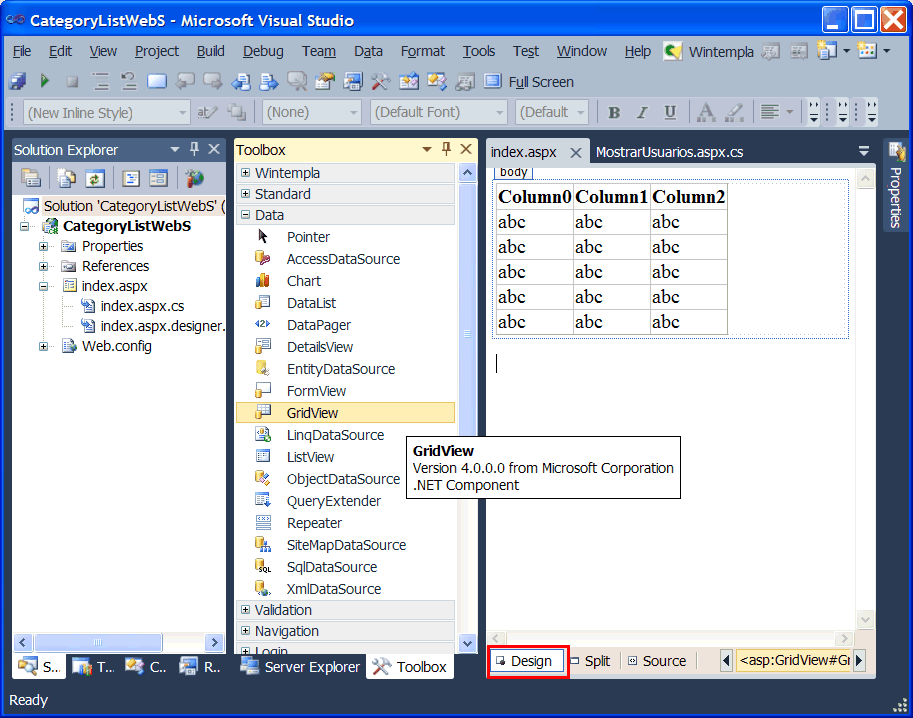This screenshot has height=718, width=913.
Task: Click the asp:GridView breadcrumb tag
Action: click(794, 660)
